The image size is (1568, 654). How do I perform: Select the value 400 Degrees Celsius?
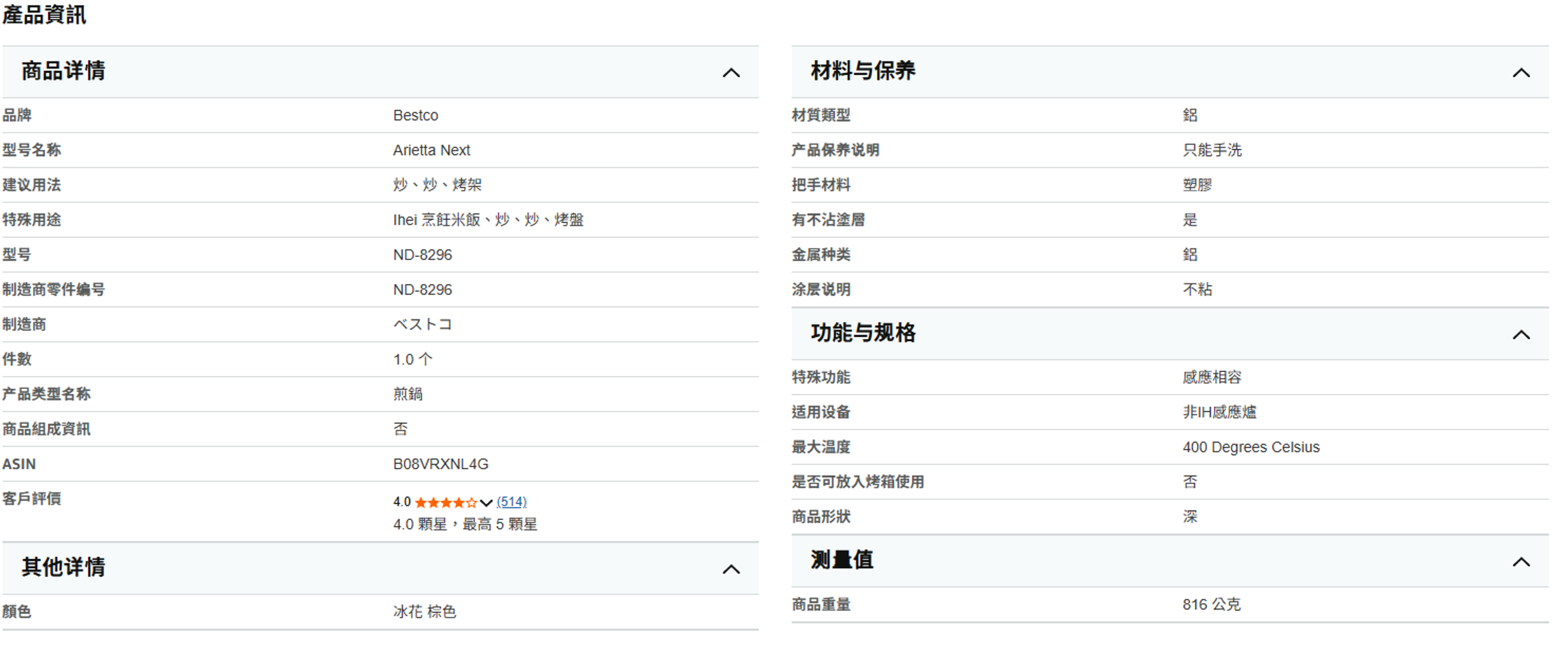click(x=1251, y=447)
